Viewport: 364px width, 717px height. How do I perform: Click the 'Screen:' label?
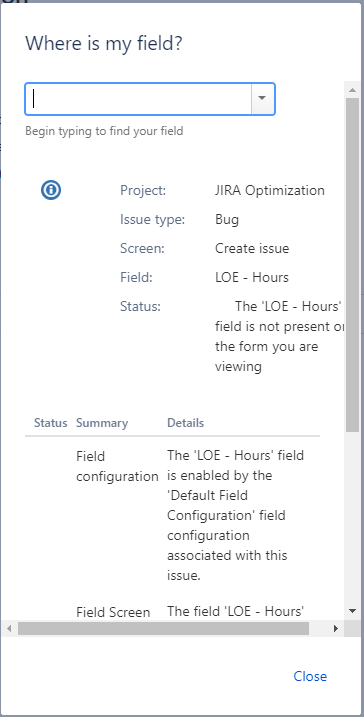142,248
